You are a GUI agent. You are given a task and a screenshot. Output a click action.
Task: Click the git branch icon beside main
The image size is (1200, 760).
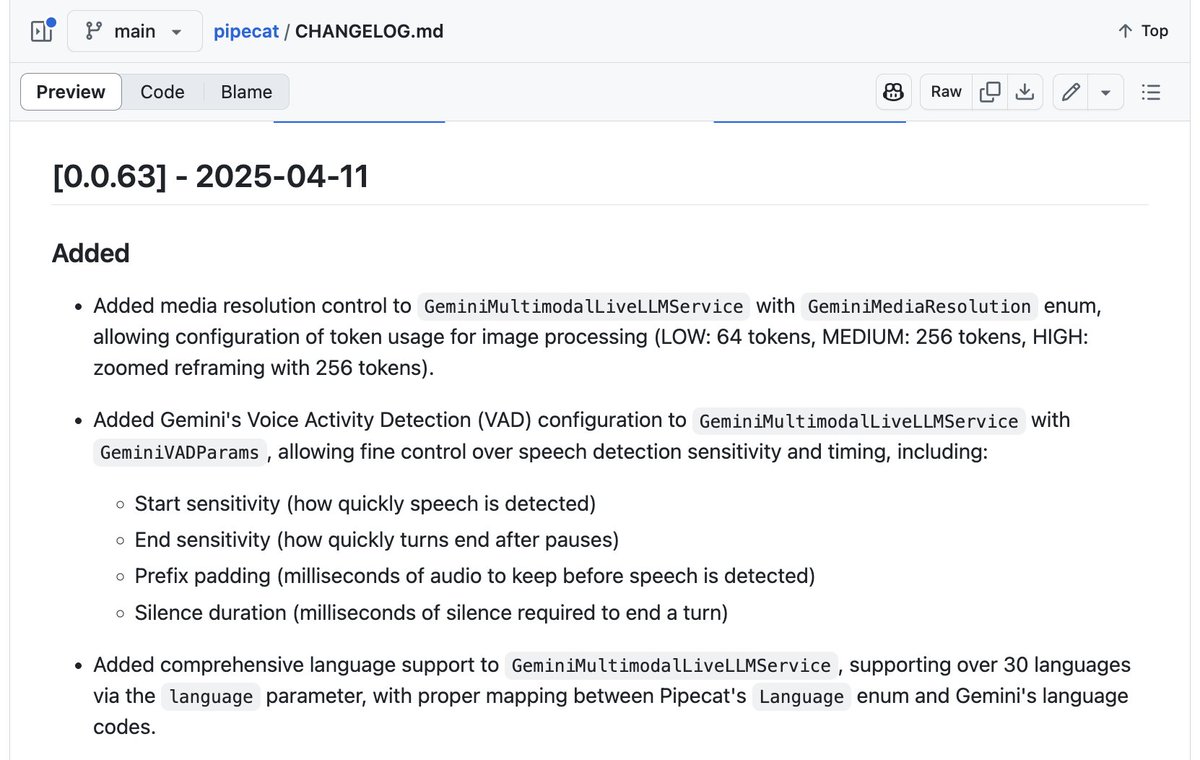tap(94, 31)
